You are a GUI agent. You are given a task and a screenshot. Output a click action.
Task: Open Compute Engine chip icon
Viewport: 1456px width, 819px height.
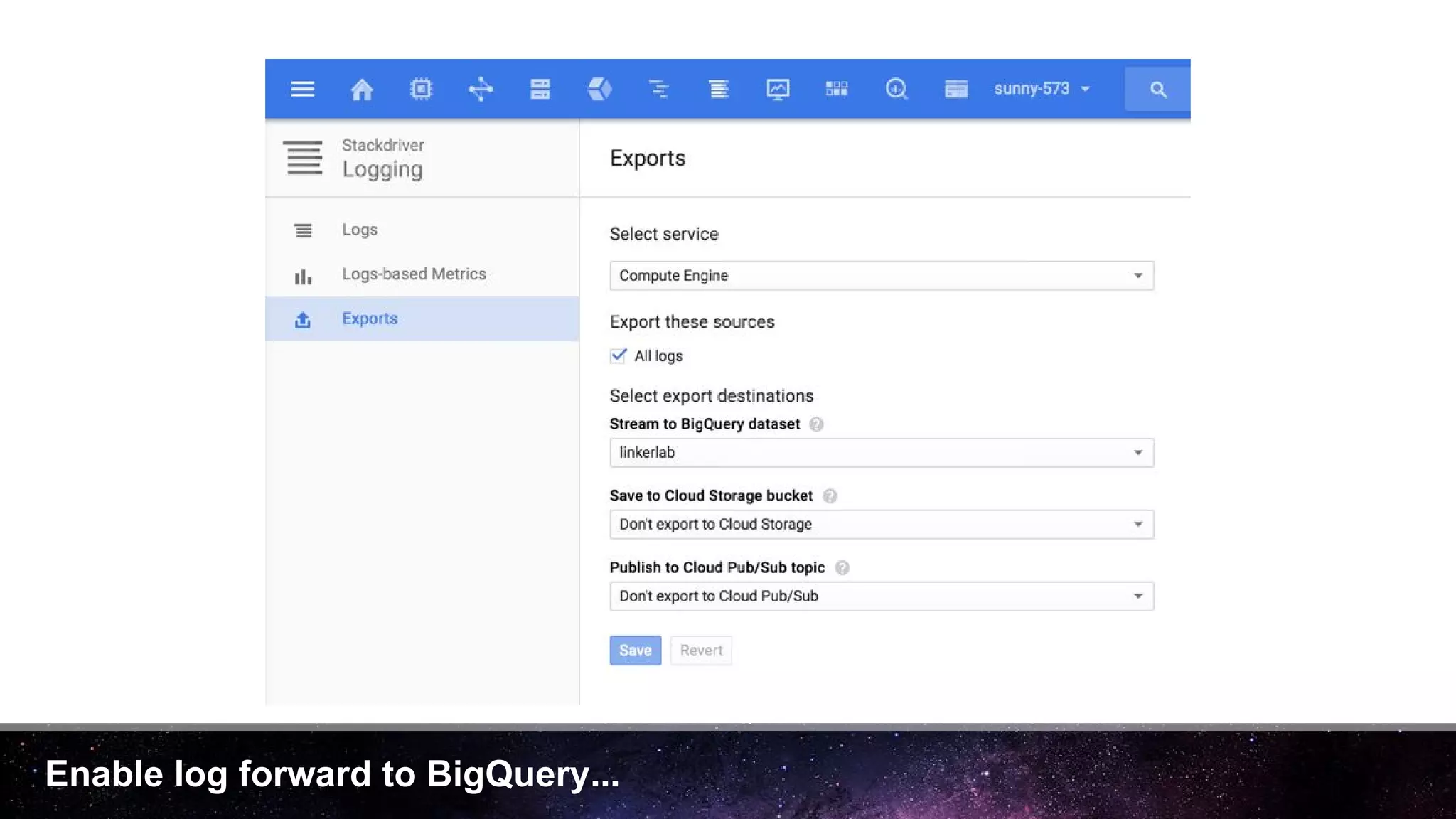(x=421, y=89)
